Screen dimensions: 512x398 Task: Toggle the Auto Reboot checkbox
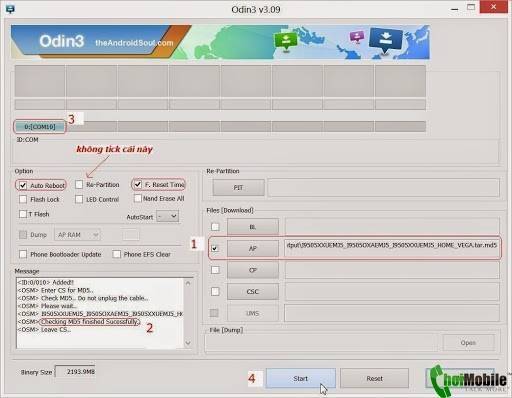coord(23,185)
